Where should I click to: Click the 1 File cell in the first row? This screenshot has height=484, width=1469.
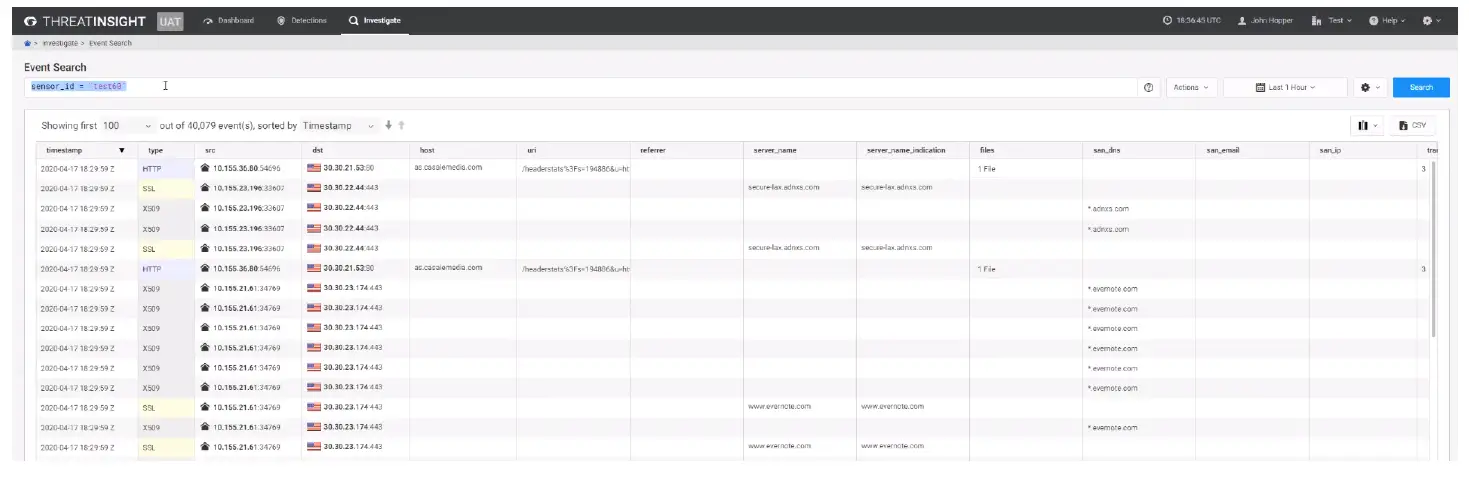tap(987, 169)
